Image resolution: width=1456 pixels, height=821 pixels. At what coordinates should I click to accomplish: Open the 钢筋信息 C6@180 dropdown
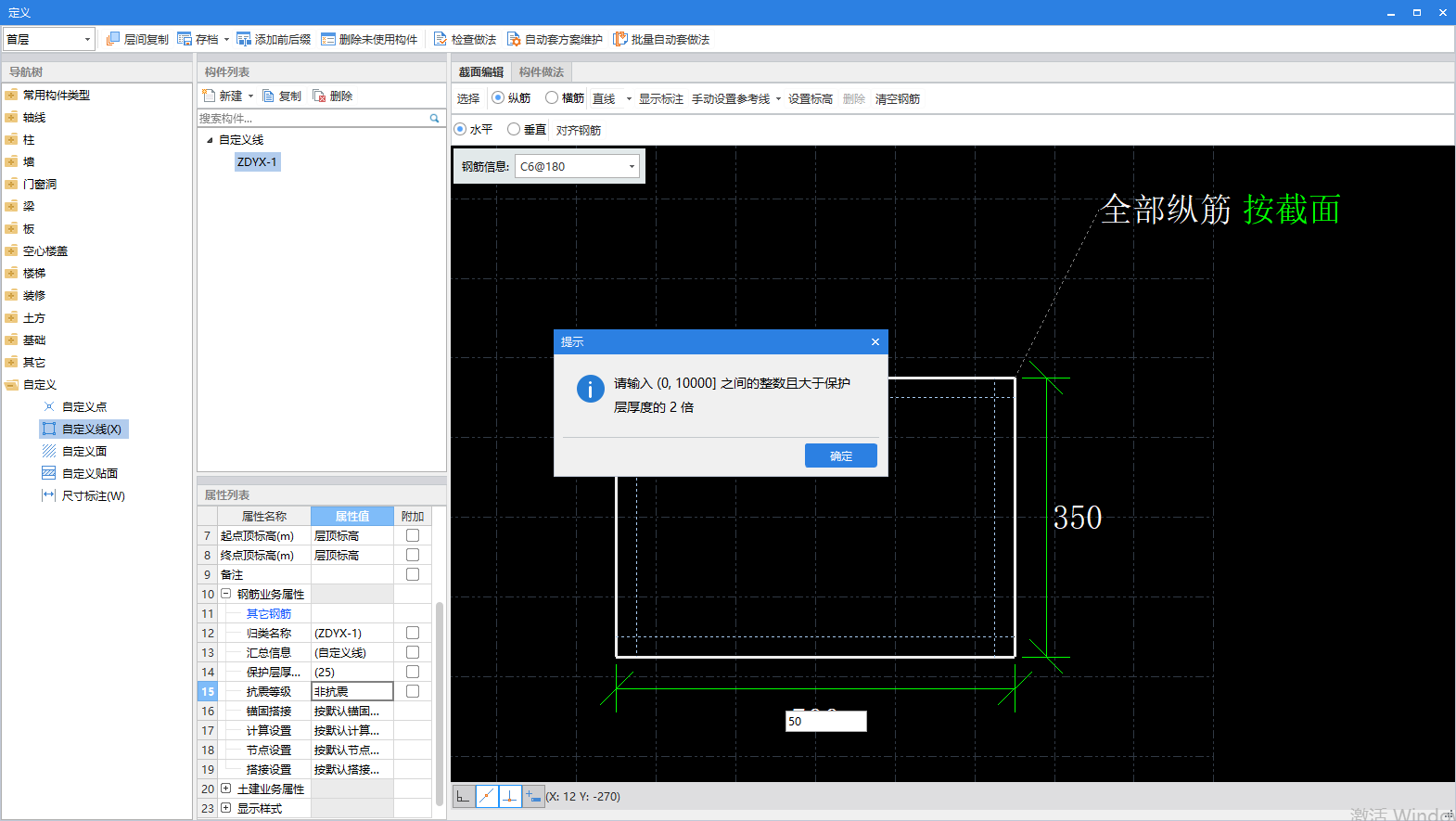click(577, 166)
